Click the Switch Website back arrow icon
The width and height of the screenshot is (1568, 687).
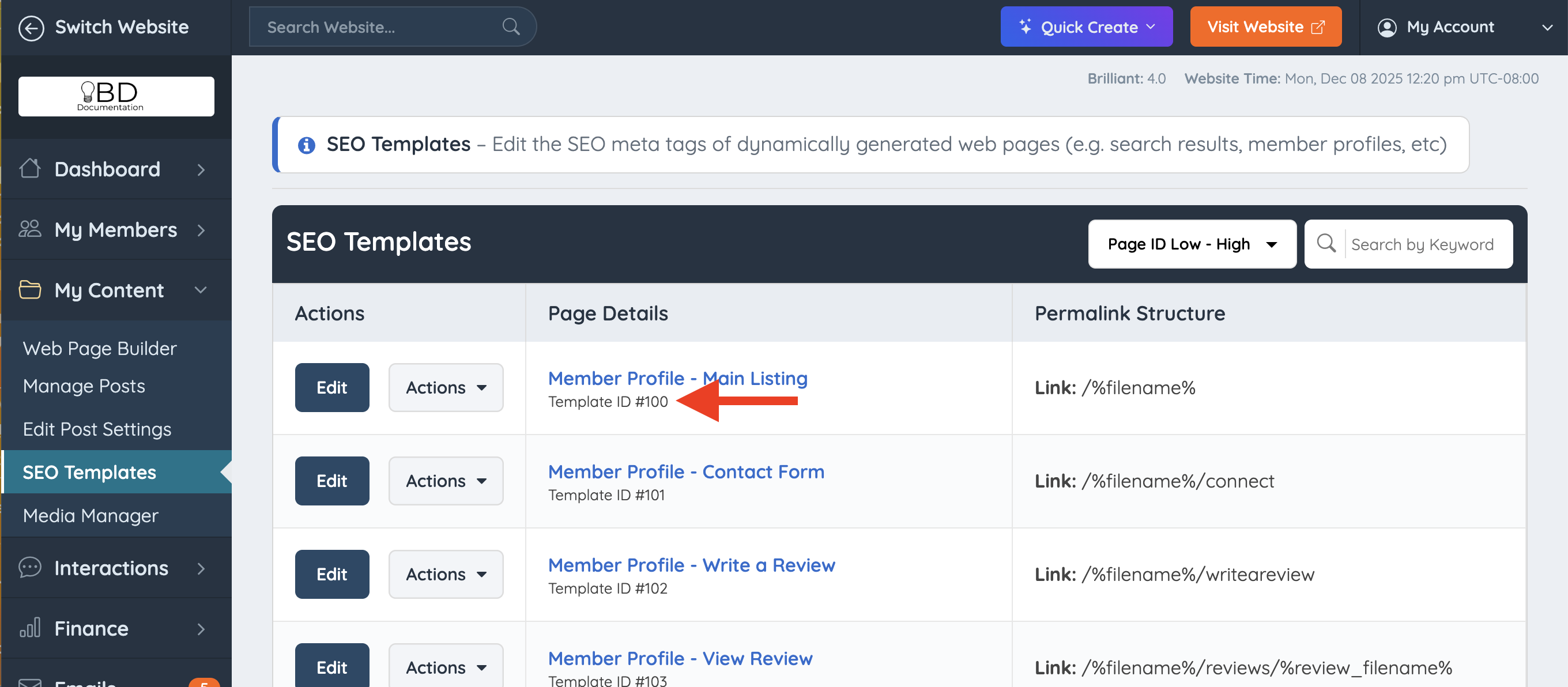[31, 28]
